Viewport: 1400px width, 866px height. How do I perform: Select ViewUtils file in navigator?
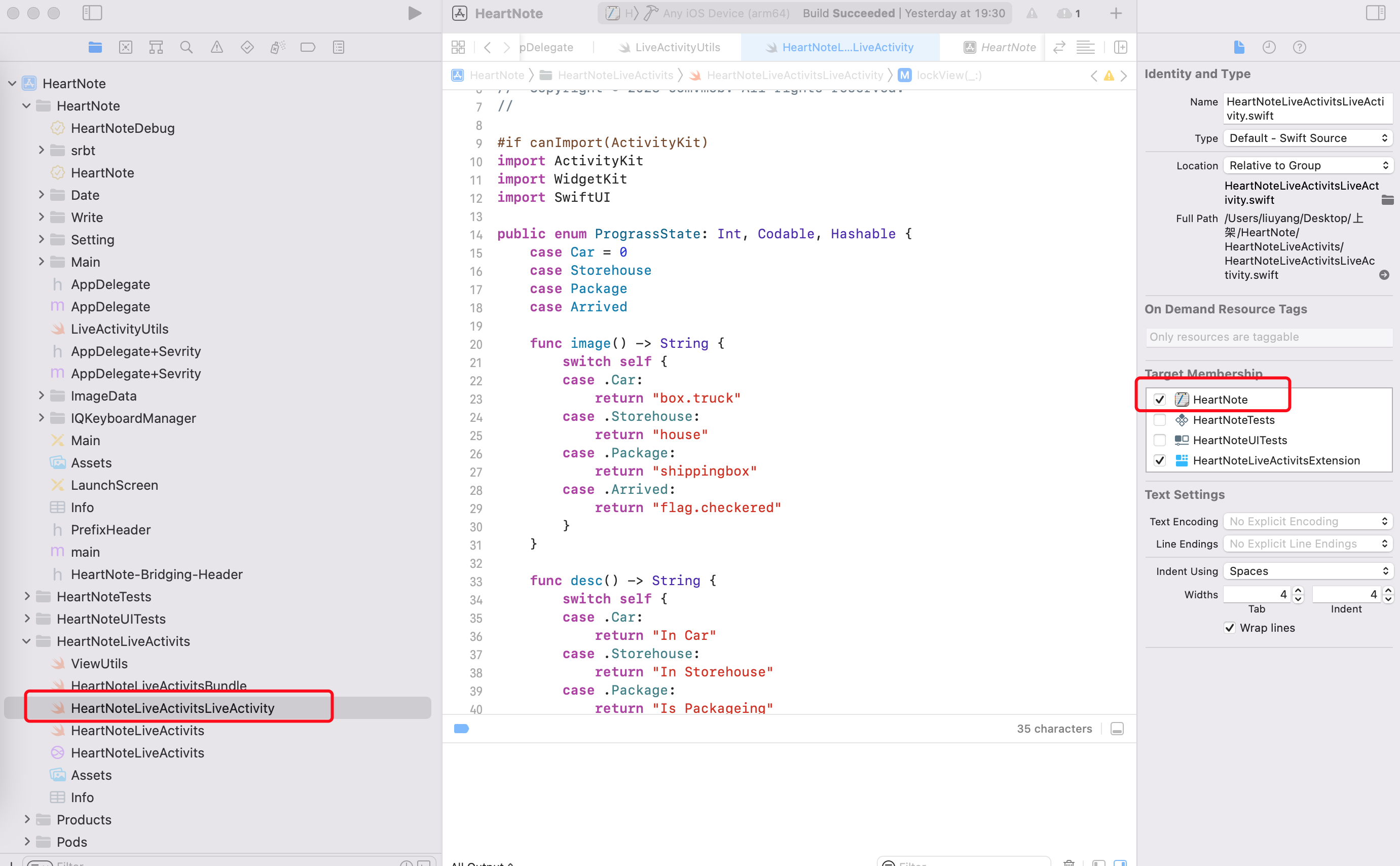click(x=99, y=663)
